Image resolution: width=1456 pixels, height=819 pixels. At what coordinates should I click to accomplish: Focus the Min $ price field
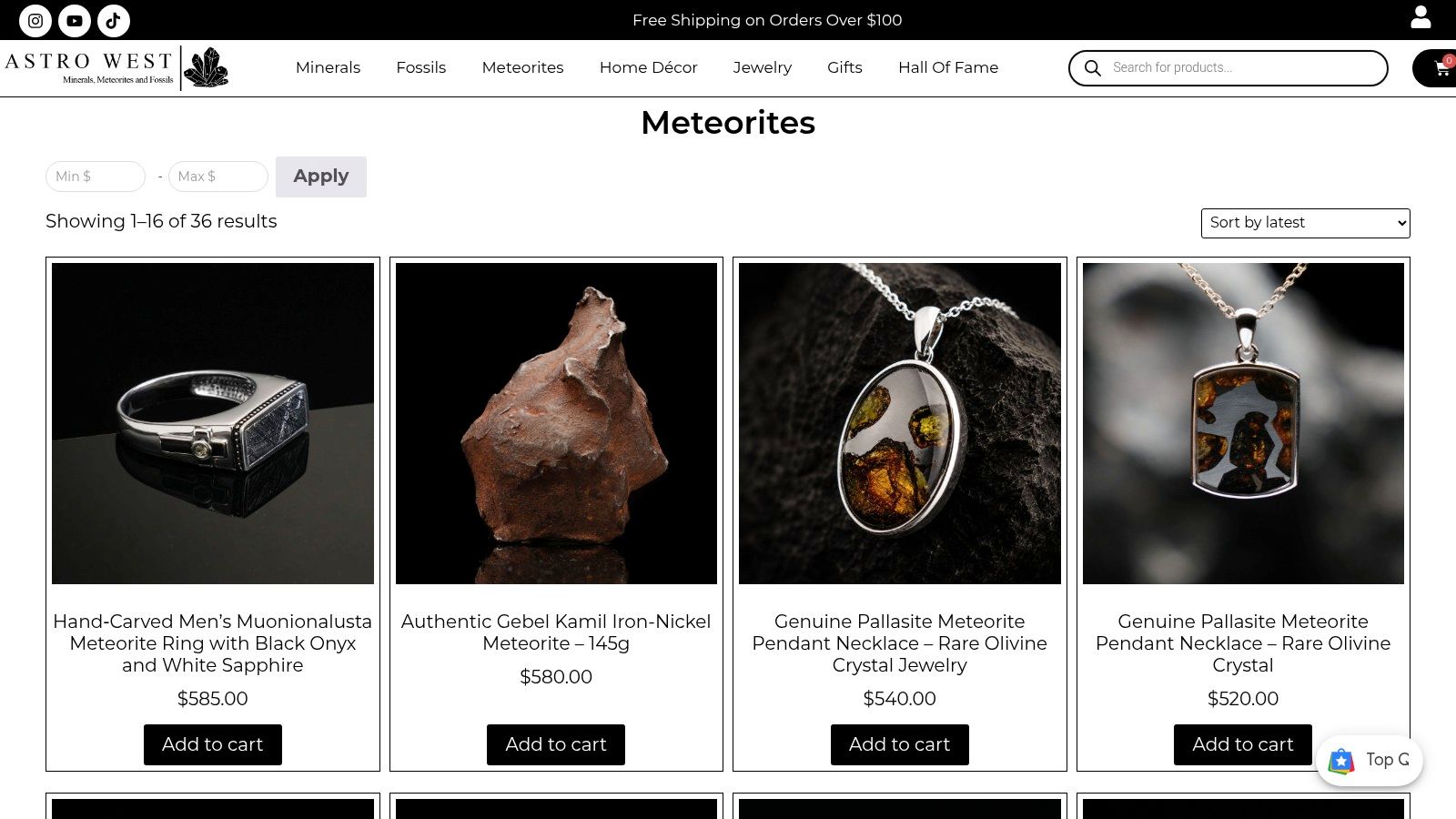click(x=96, y=177)
